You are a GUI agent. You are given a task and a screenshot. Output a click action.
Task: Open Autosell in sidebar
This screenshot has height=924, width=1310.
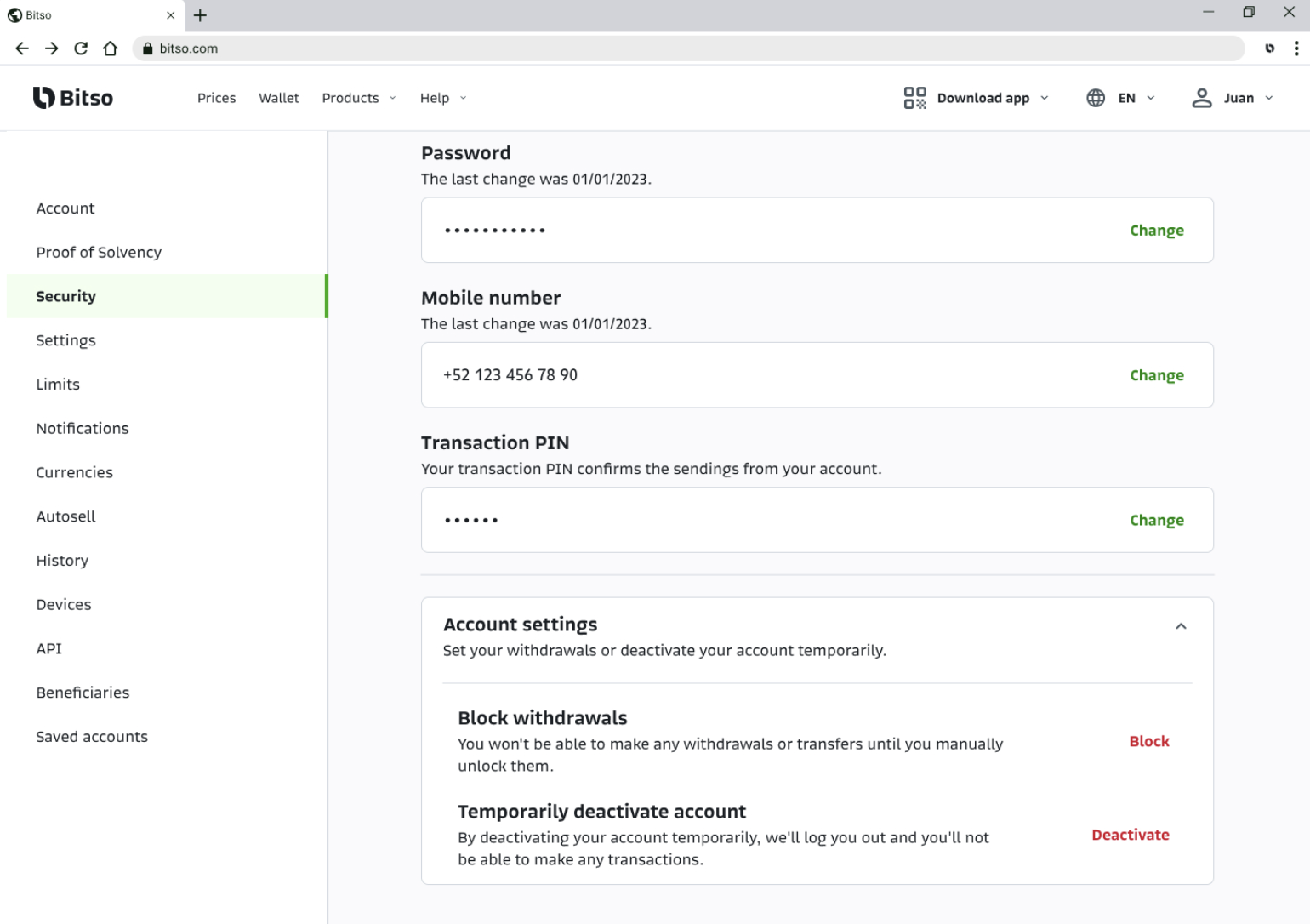(65, 516)
